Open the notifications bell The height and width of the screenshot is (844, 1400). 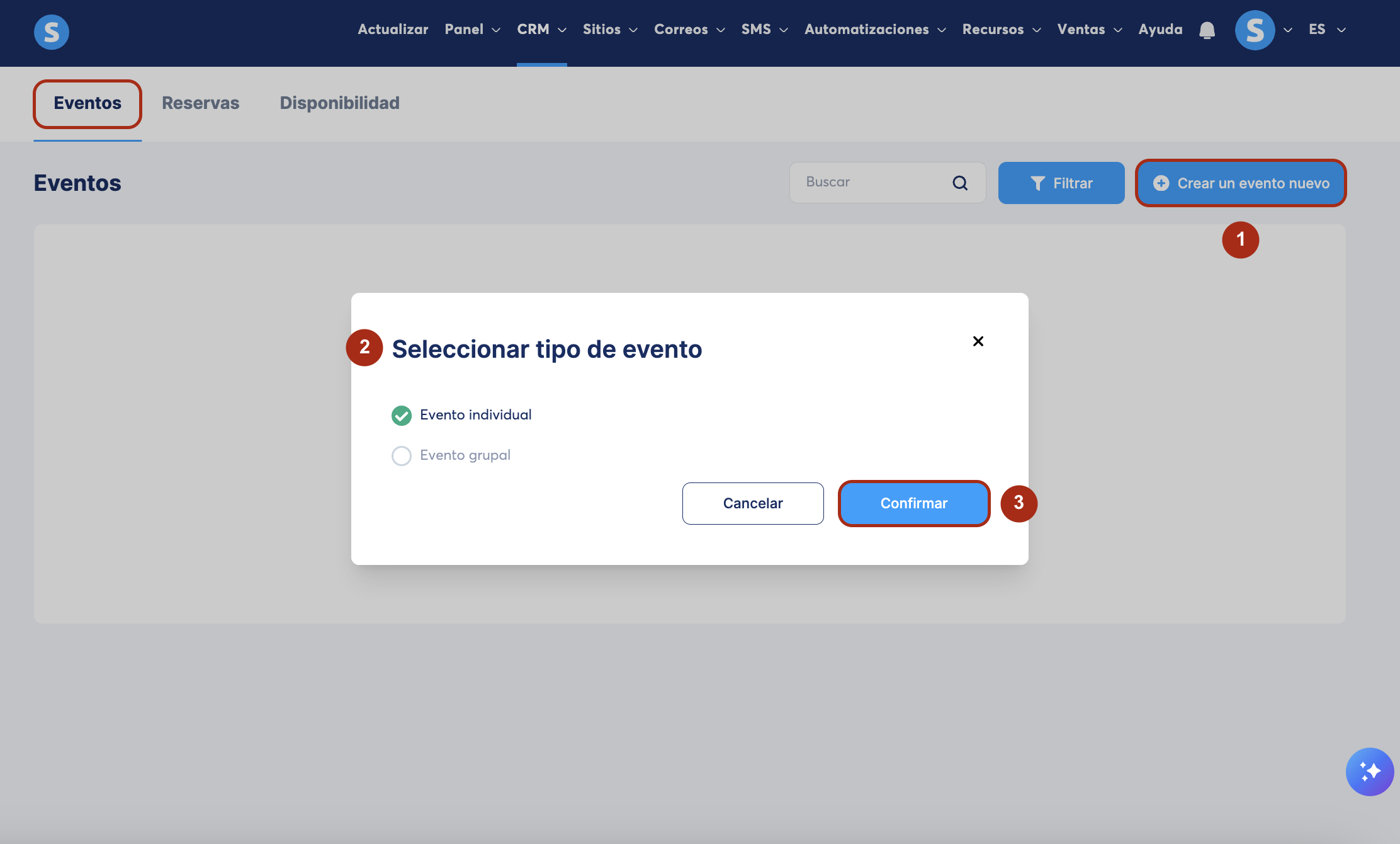click(x=1207, y=30)
